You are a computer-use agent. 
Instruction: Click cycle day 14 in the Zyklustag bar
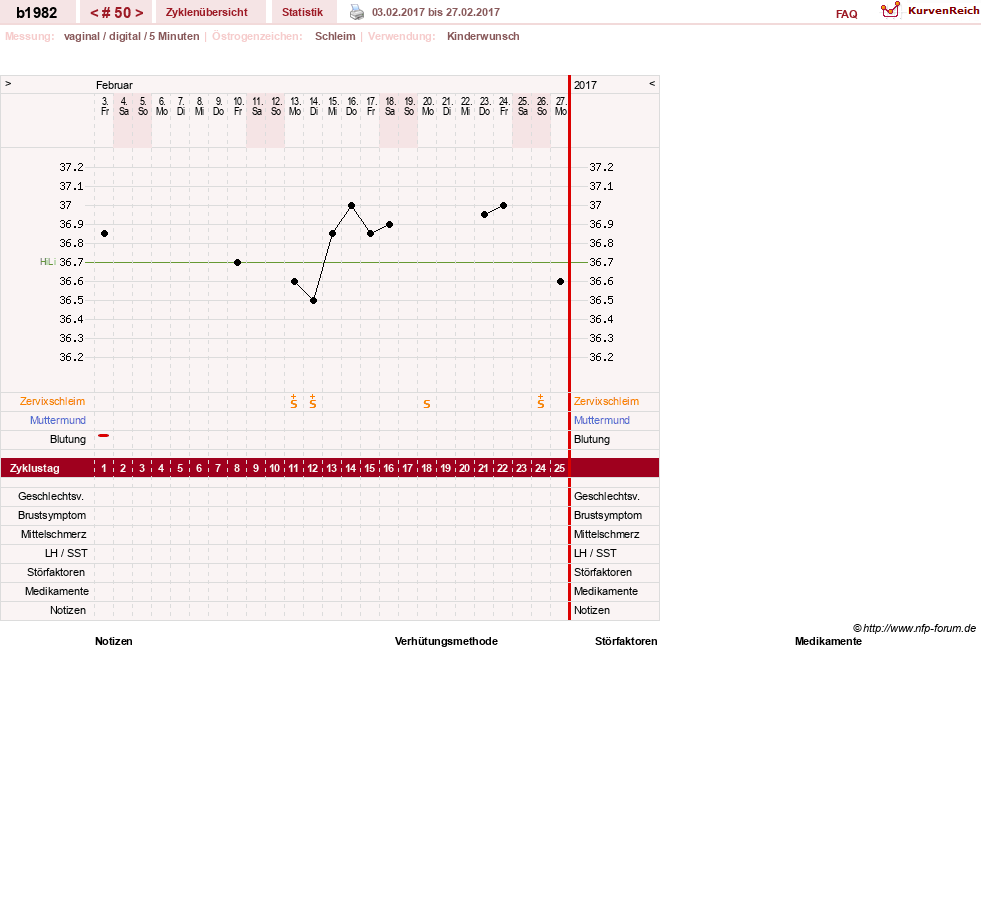click(350, 468)
